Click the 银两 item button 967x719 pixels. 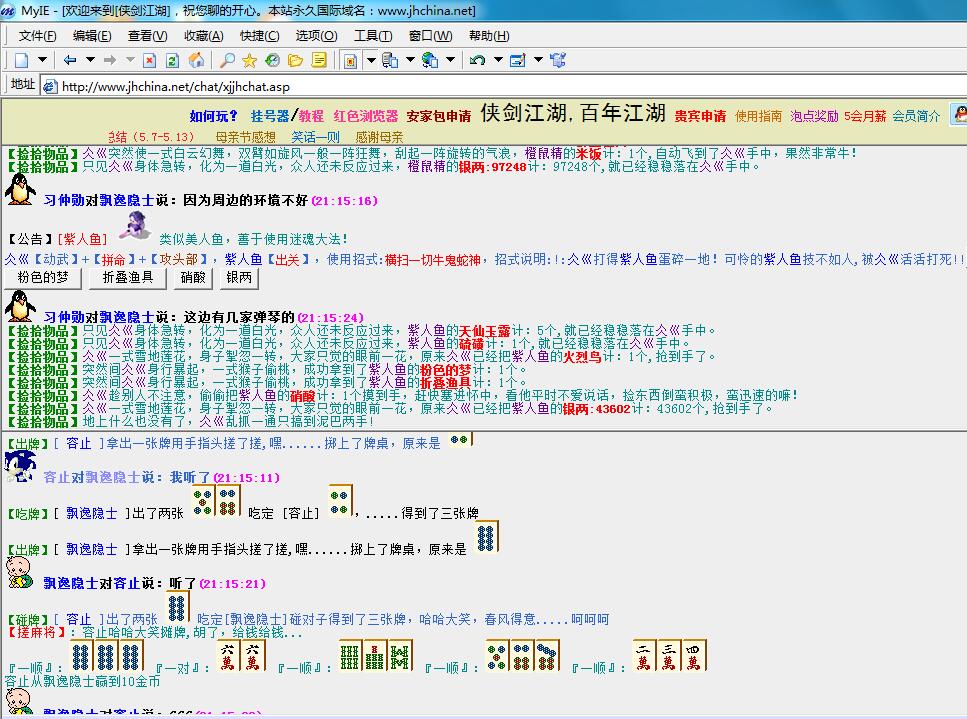[x=239, y=278]
